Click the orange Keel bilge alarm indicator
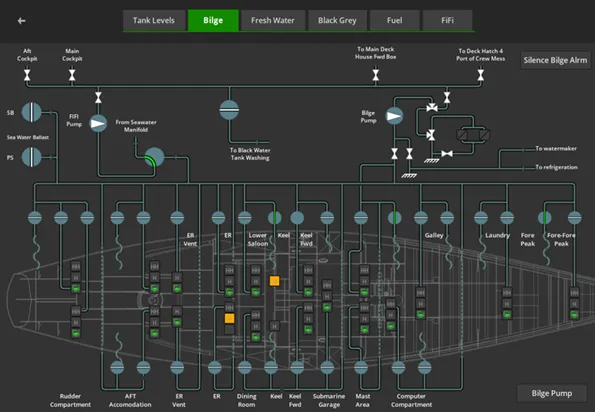 click(x=274, y=281)
